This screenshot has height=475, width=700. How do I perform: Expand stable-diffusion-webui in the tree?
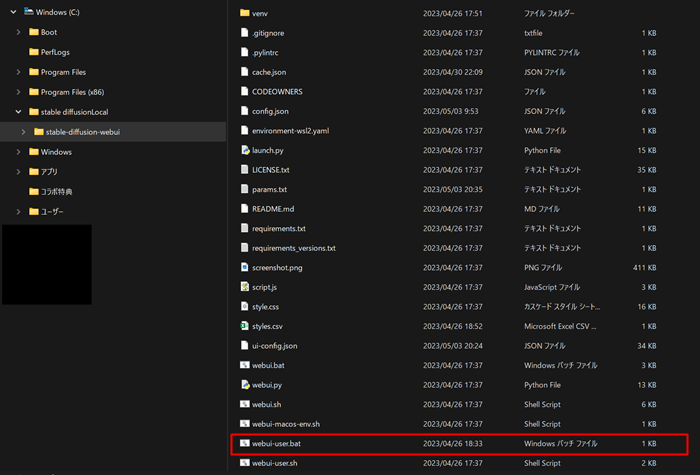pyautogui.click(x=23, y=132)
